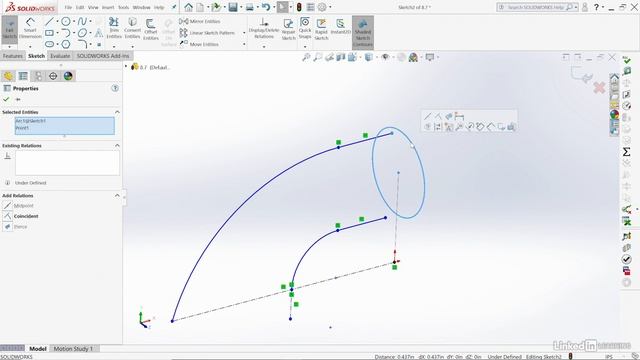Select the Ellipse sketch tool
Viewport: 640px width, 360px height.
tap(82, 33)
